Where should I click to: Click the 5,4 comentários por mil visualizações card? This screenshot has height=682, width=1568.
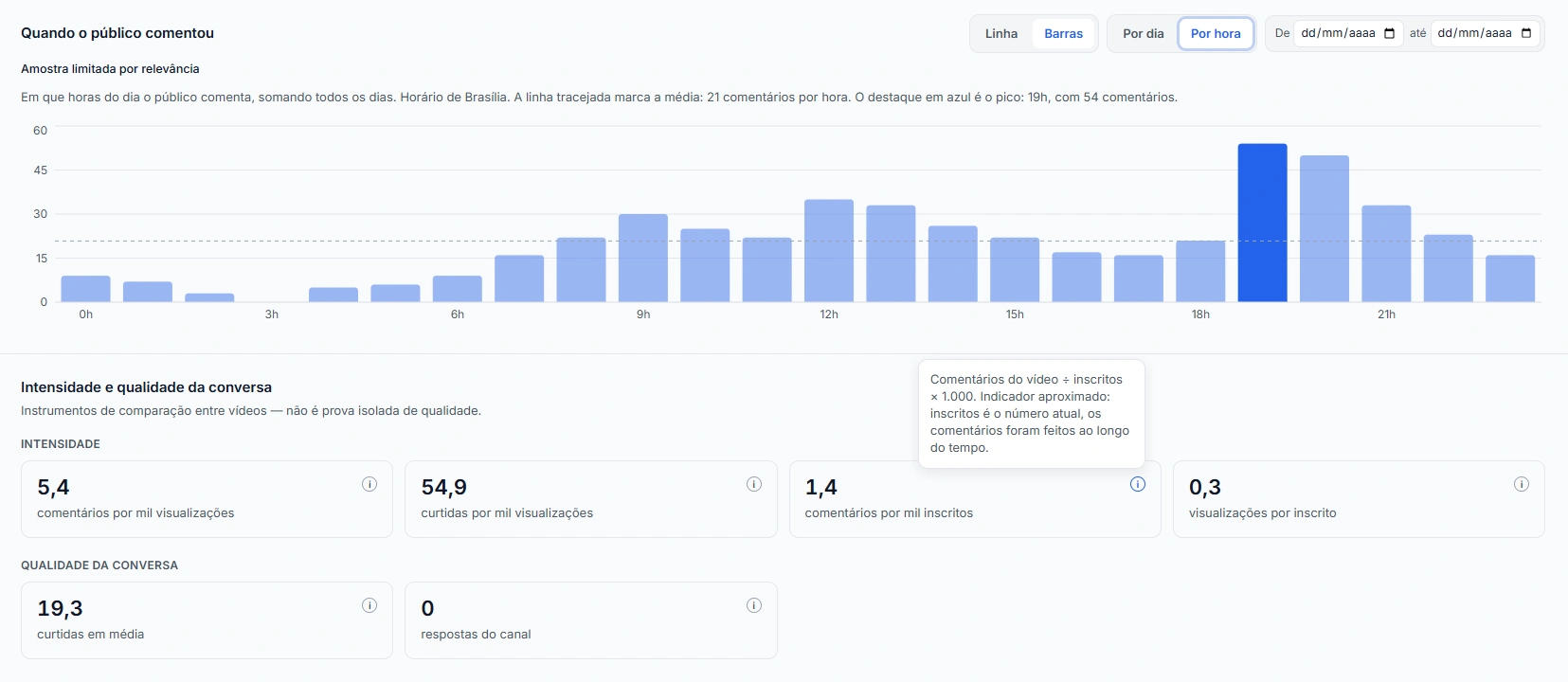(207, 499)
